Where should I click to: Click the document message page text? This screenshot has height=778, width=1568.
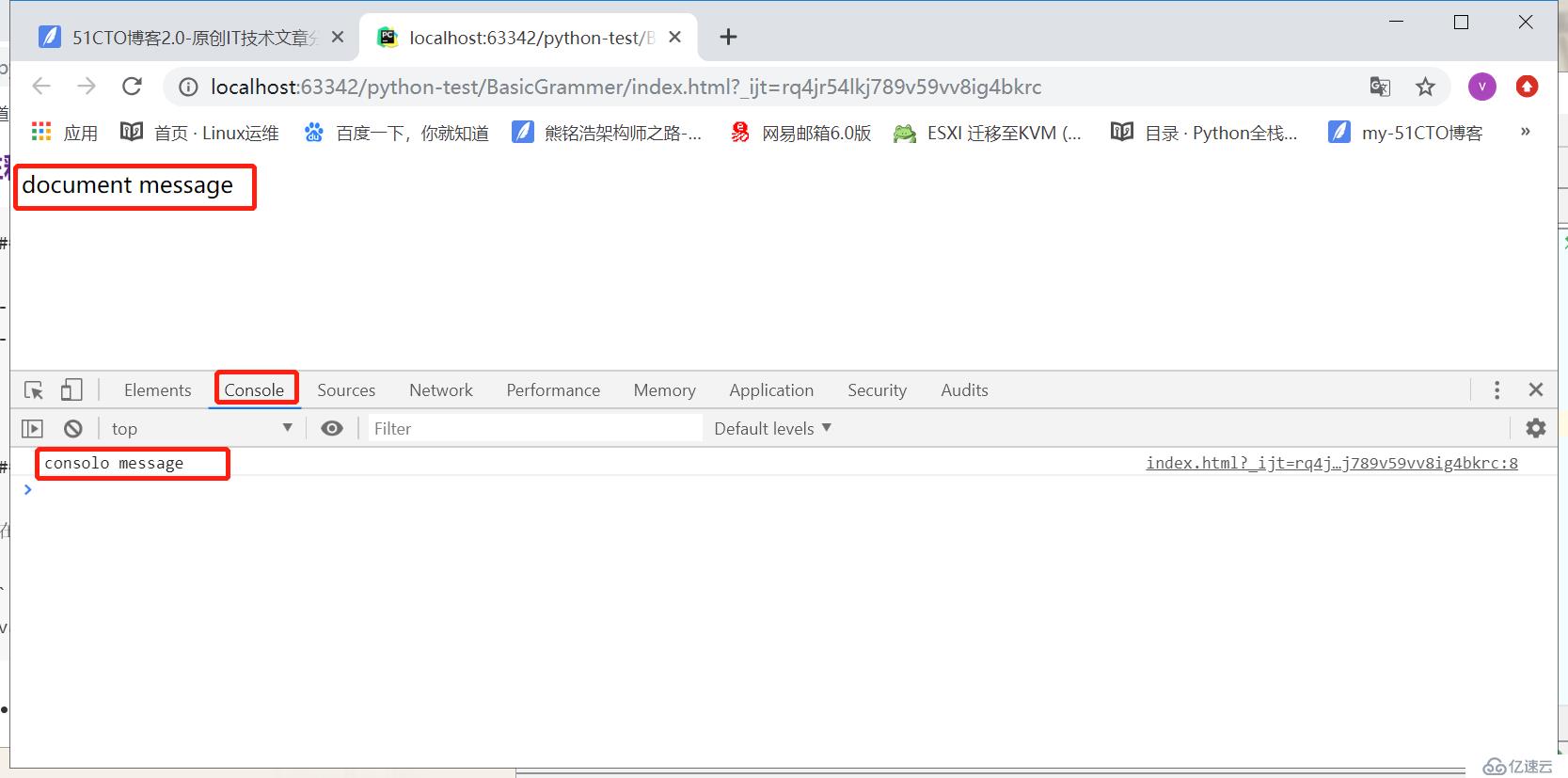pos(127,185)
